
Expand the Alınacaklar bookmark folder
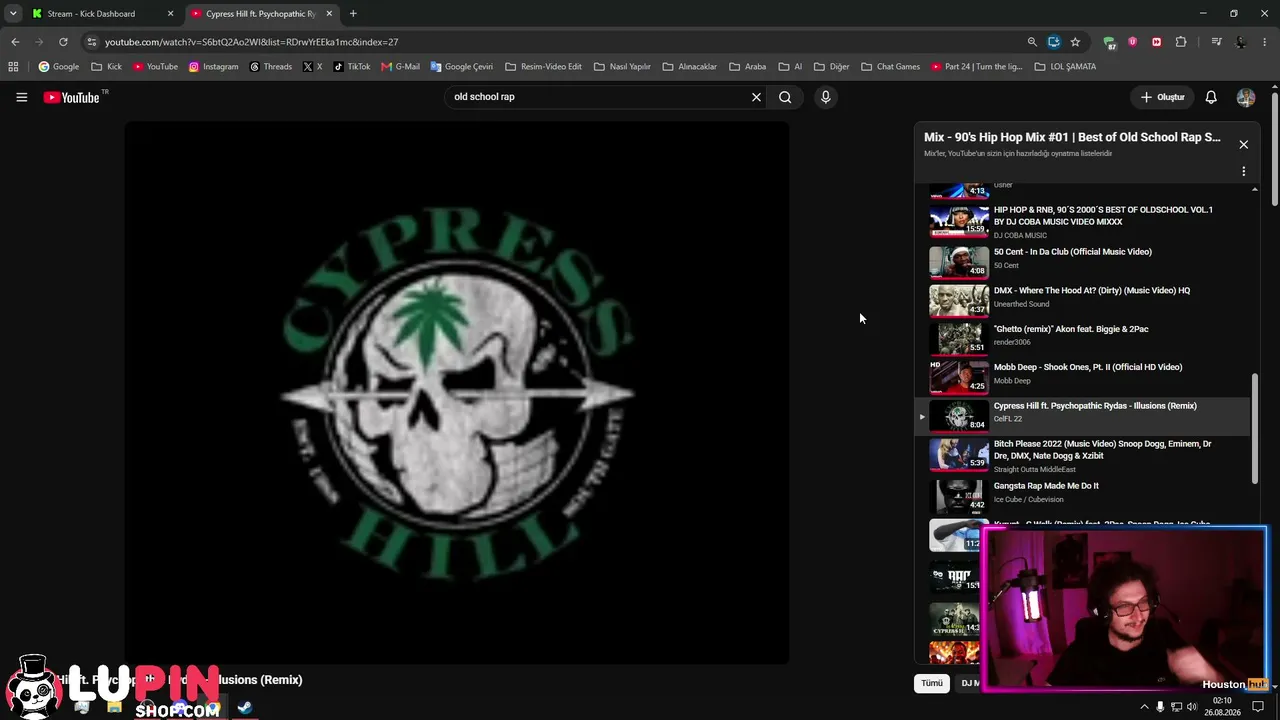click(689, 67)
